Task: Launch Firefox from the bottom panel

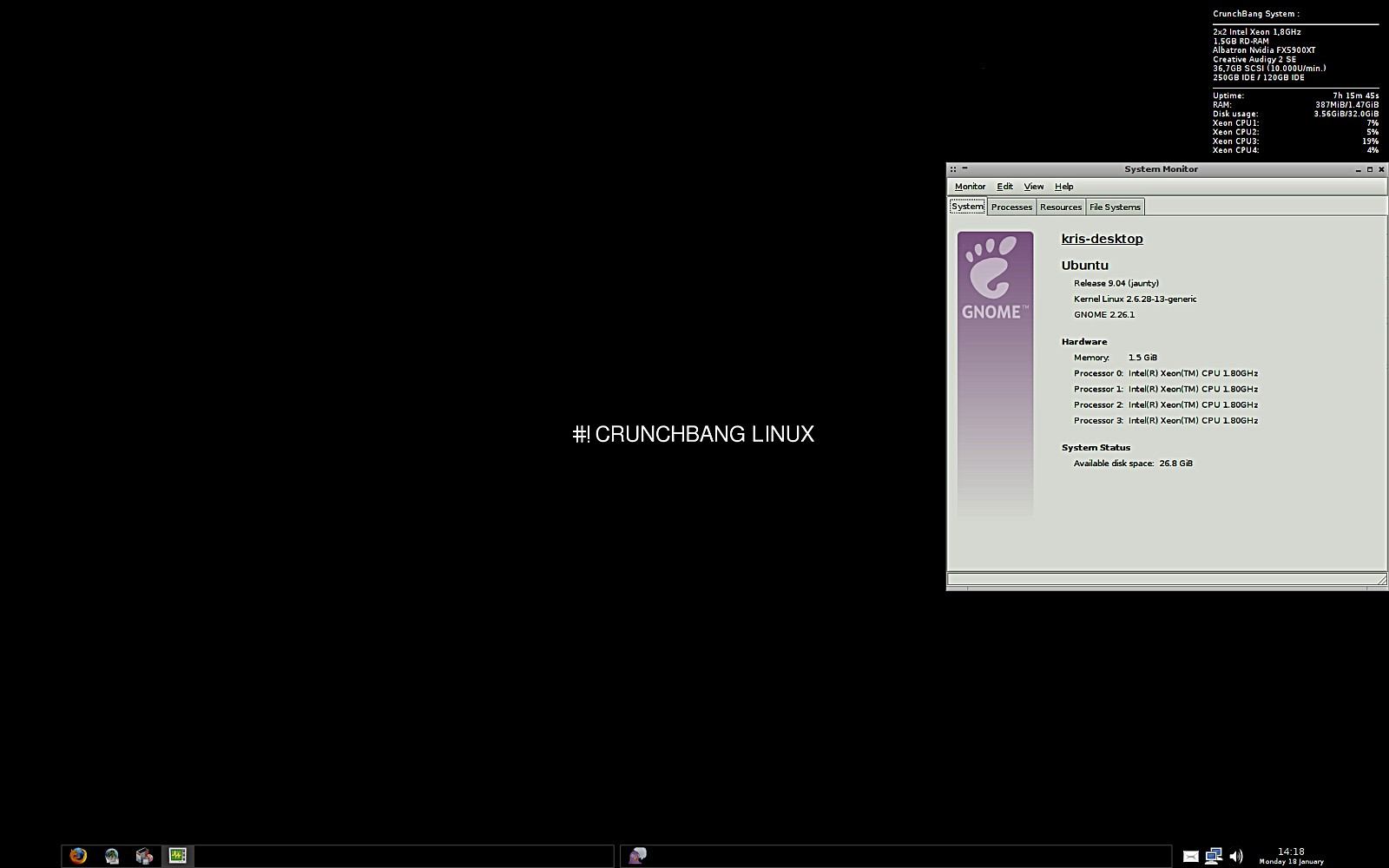Action: 78,856
